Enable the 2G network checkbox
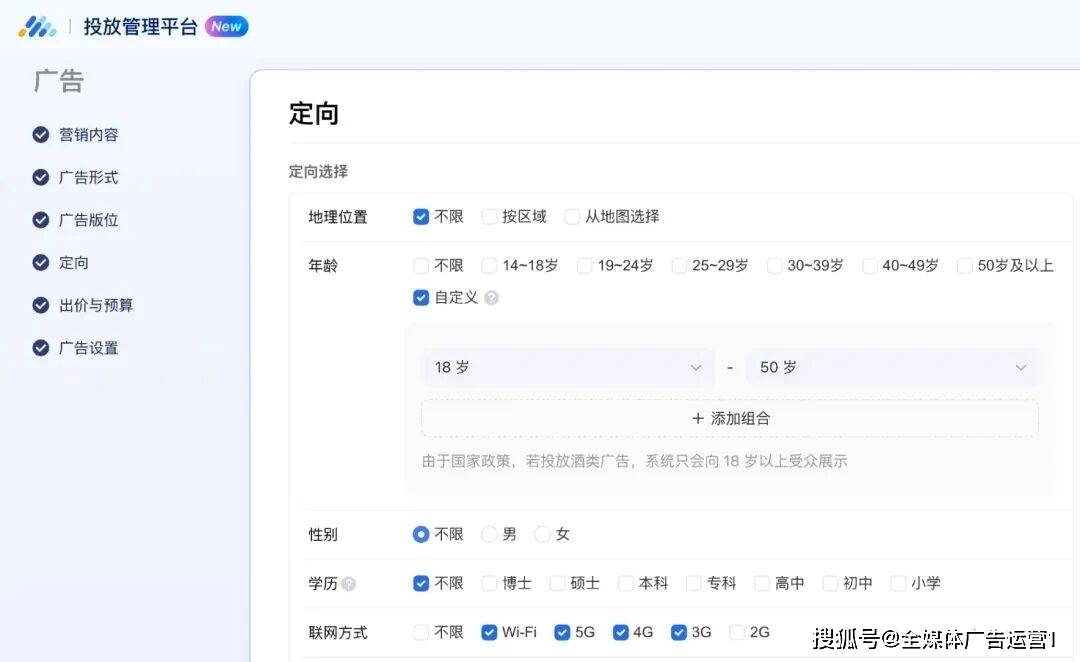 pyautogui.click(x=737, y=632)
